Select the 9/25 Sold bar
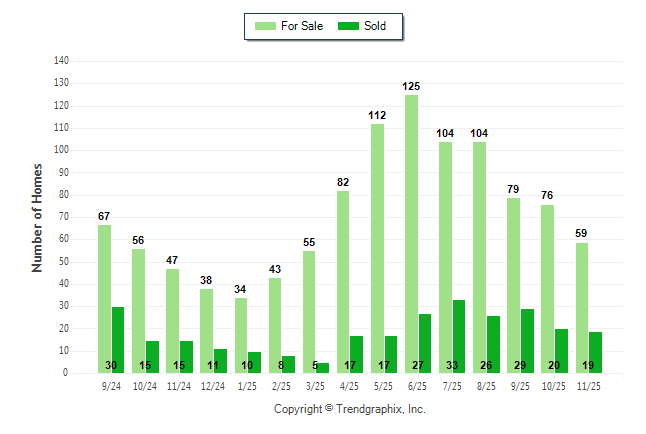This screenshot has width=646, height=434. click(x=527, y=340)
